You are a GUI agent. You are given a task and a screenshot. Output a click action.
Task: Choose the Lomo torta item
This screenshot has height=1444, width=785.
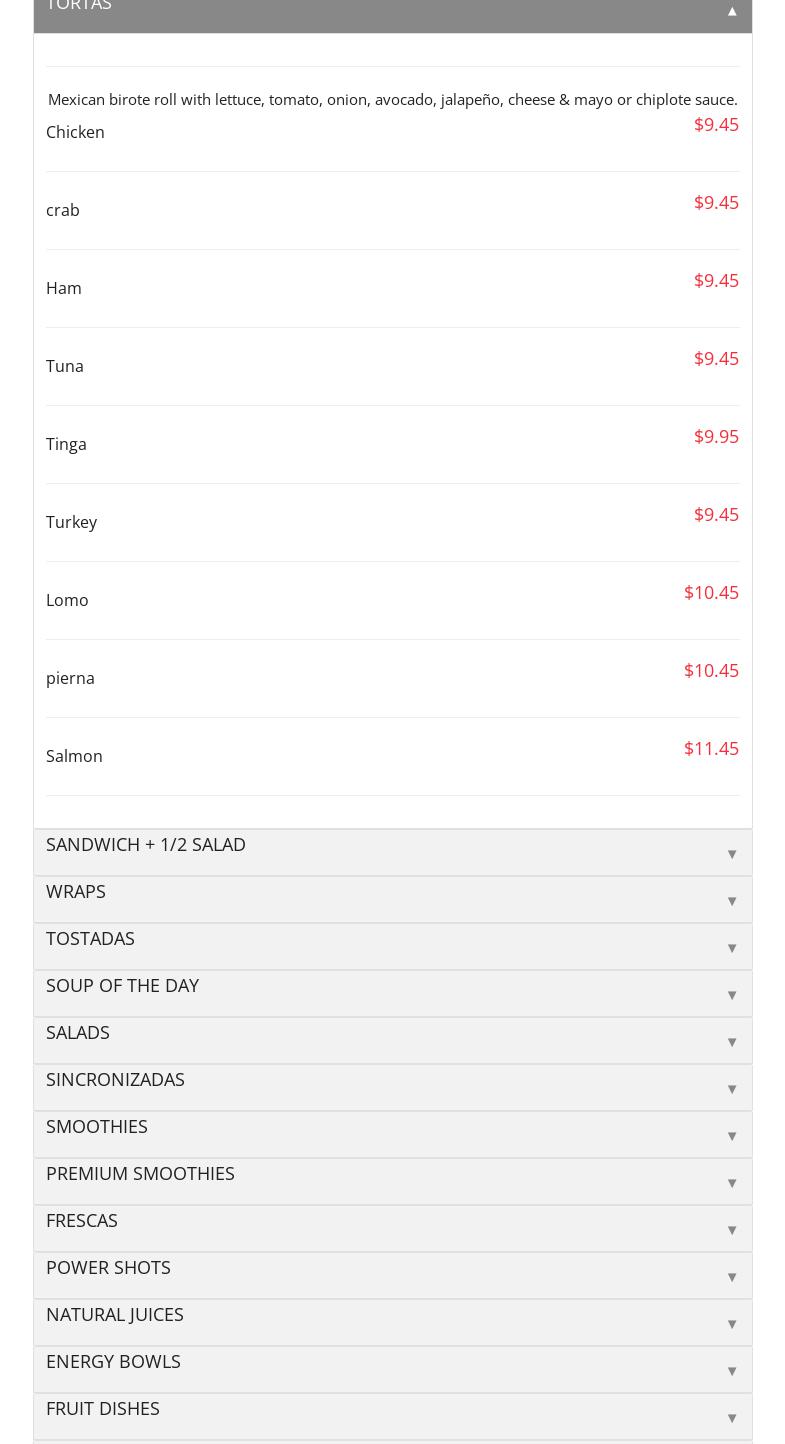(67, 600)
